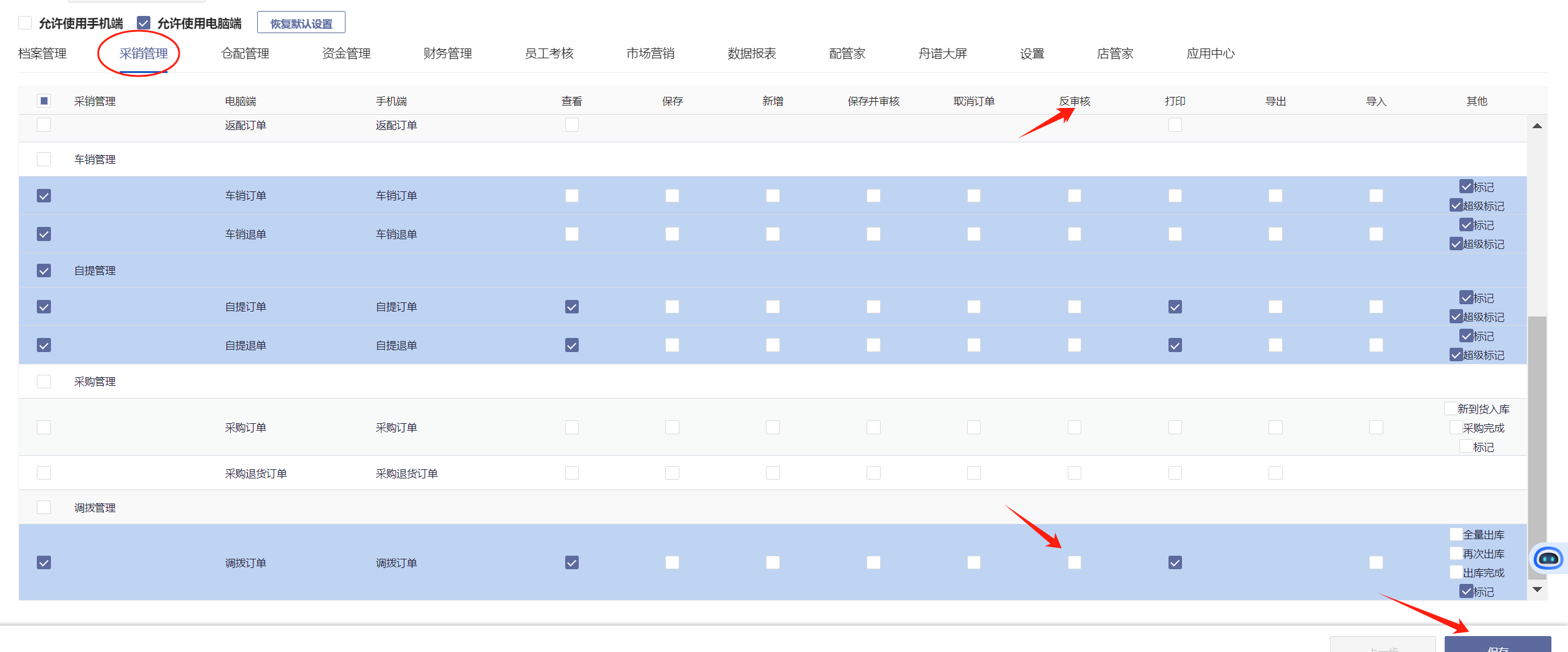Toggle the select-all checkbox in table header
The width and height of the screenshot is (1568, 652).
(x=44, y=101)
